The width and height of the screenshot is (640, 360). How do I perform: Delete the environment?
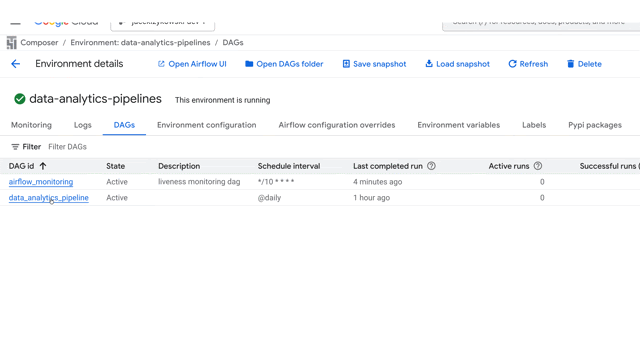click(x=584, y=64)
